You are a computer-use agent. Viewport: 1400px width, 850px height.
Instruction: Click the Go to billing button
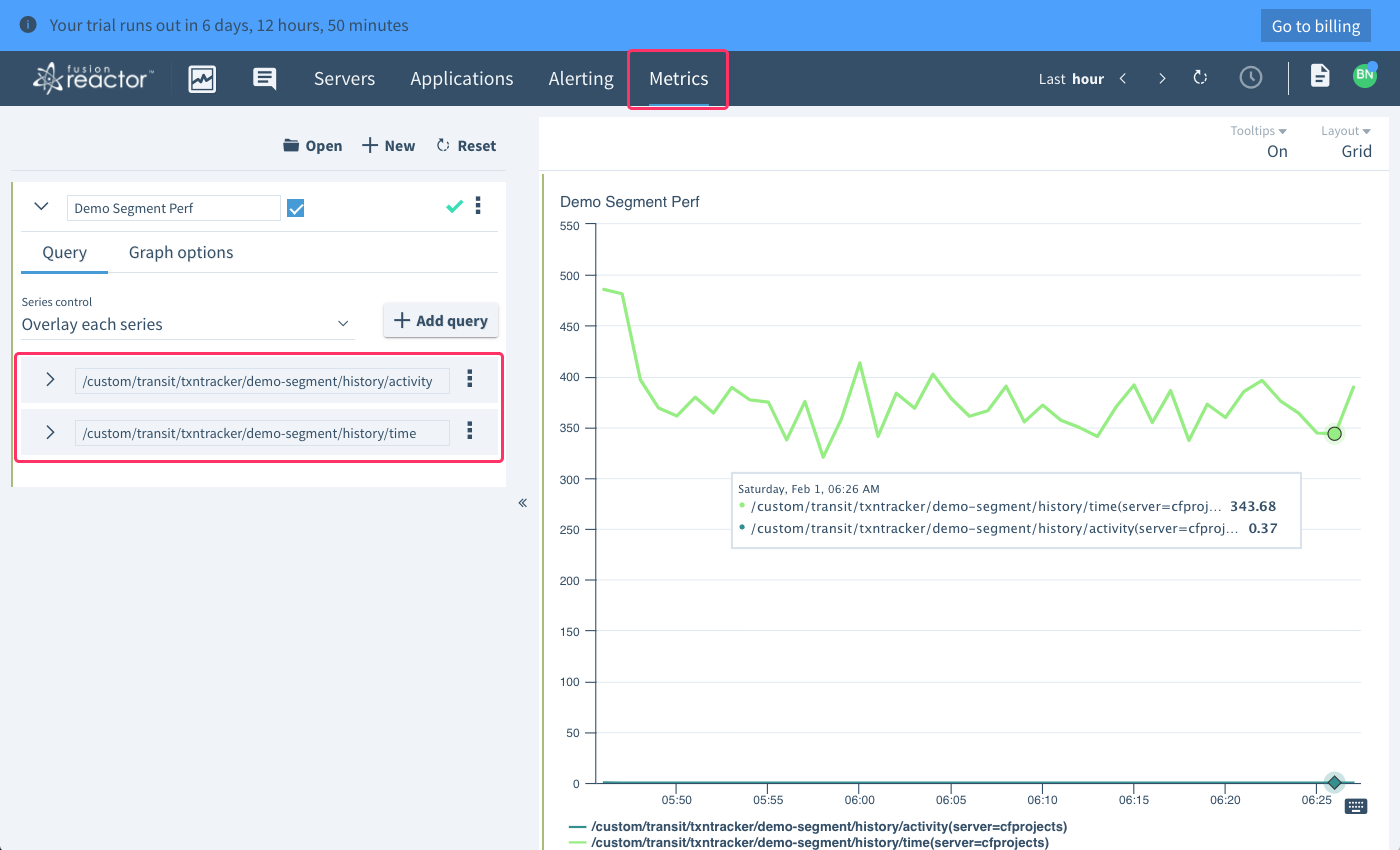(1315, 26)
